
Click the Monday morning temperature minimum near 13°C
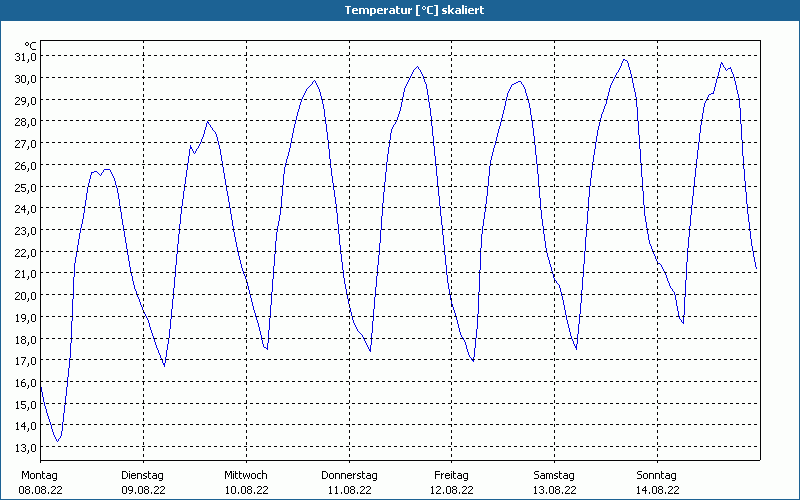pos(58,441)
